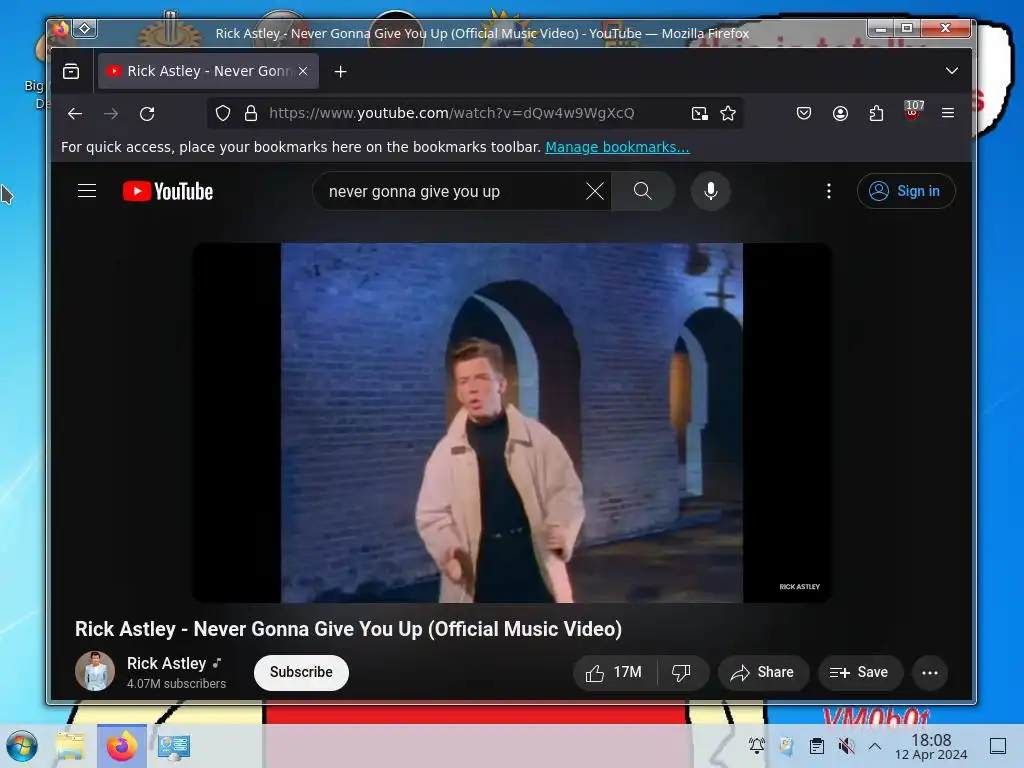This screenshot has width=1024, height=768.
Task: Close the Rick Astley YouTube tab
Action: [x=303, y=71]
